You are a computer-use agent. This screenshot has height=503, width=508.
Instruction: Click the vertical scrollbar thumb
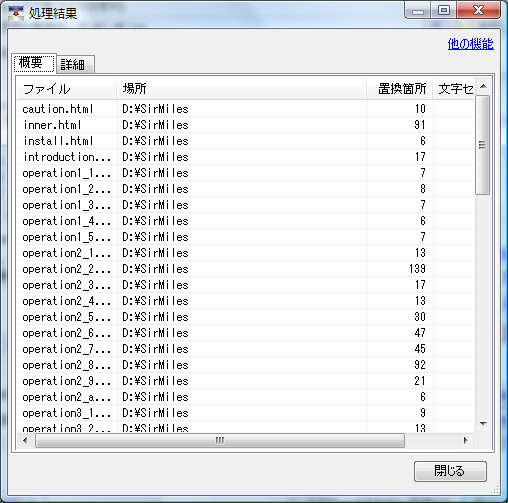[x=483, y=145]
